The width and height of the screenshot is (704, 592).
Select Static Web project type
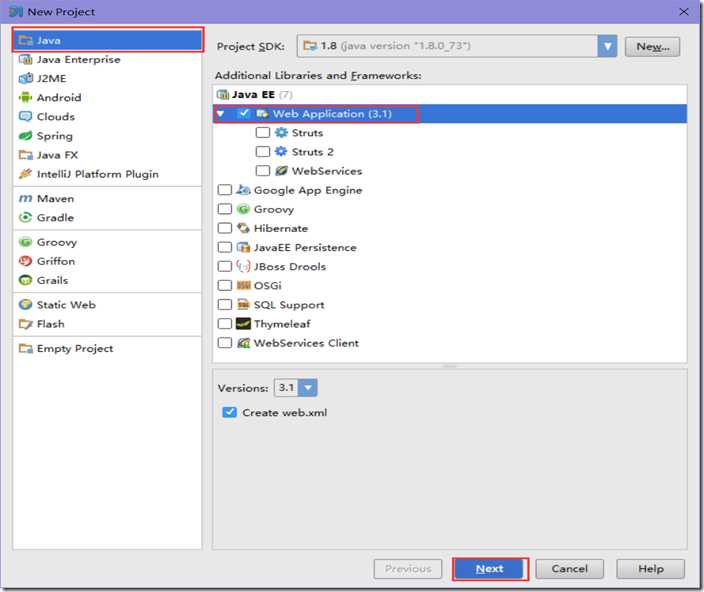point(107,304)
